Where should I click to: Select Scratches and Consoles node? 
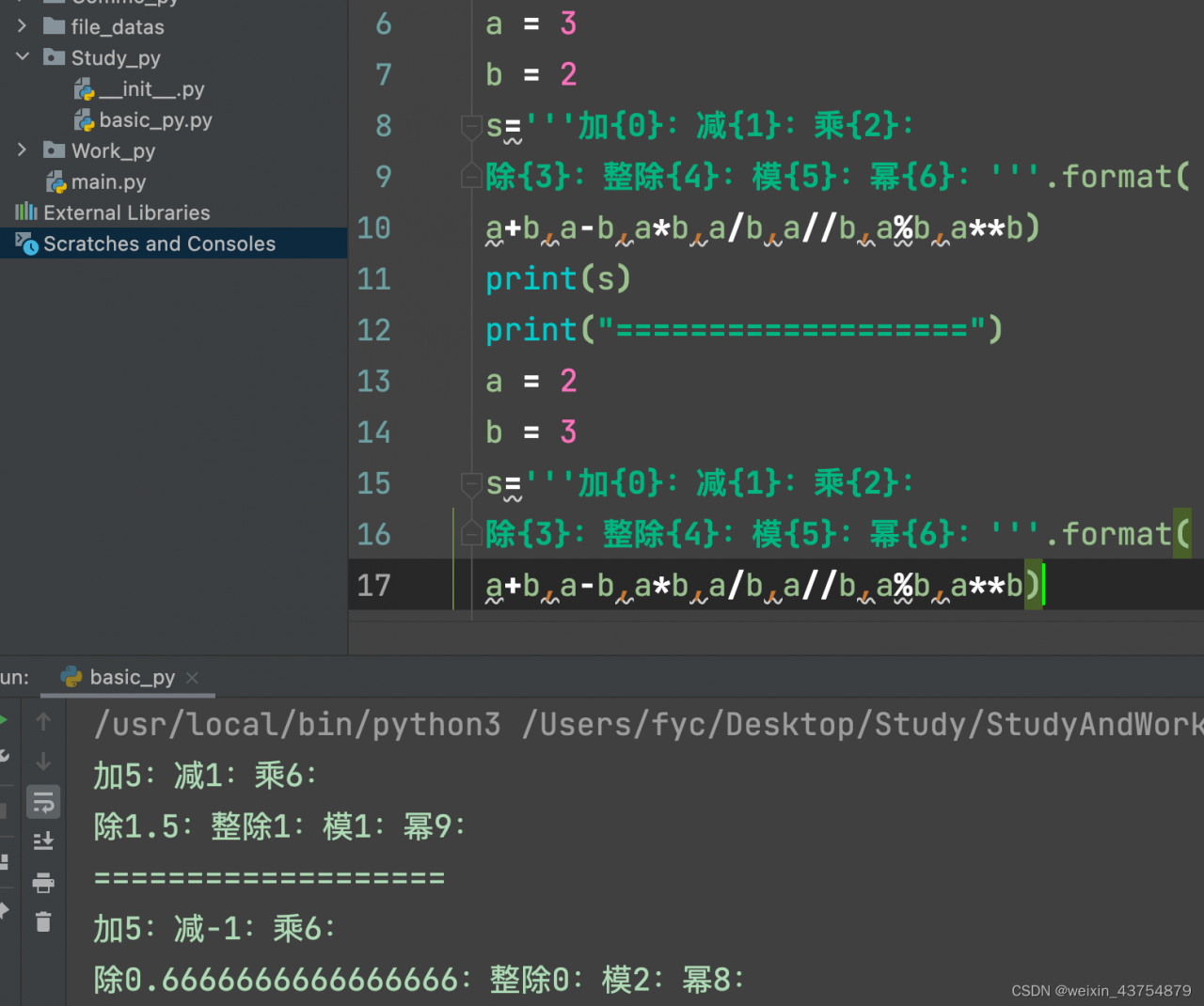click(x=160, y=244)
